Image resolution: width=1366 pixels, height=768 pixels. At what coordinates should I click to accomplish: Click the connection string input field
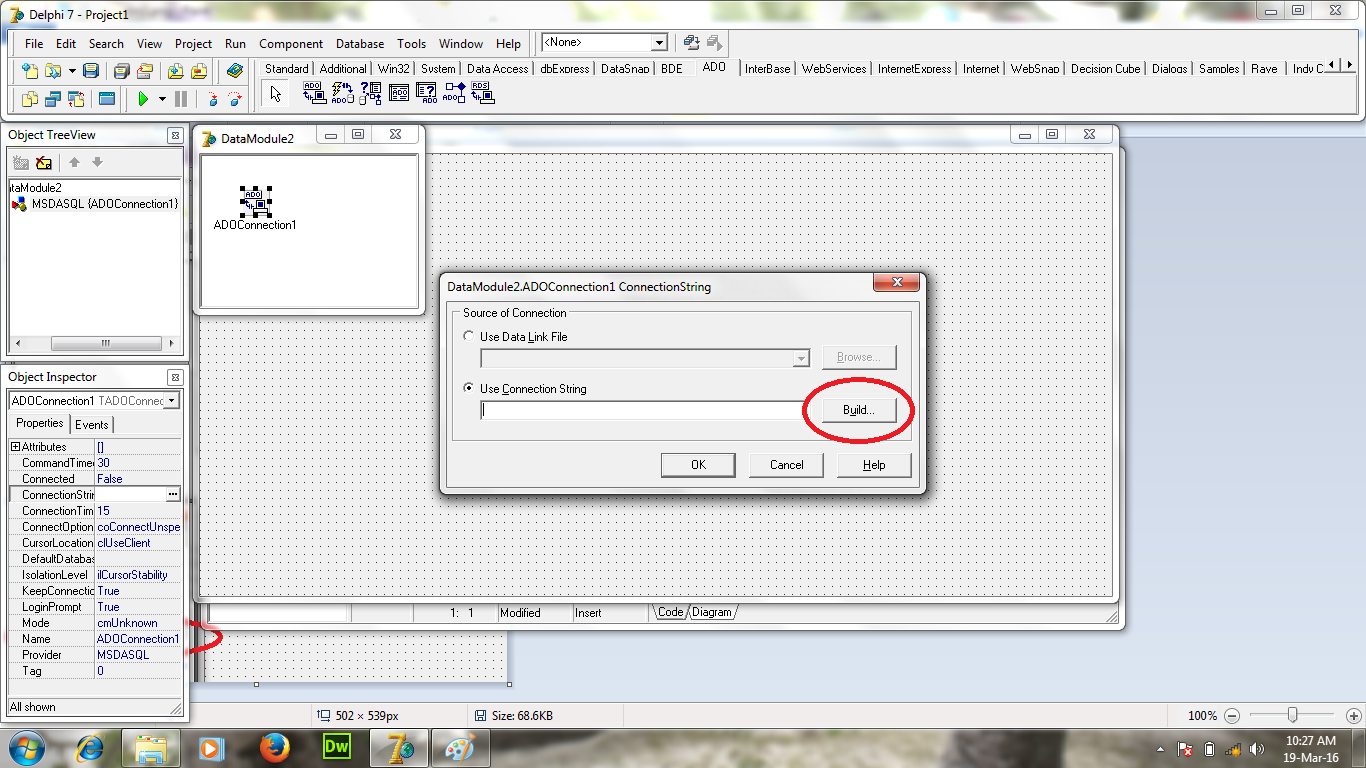click(641, 410)
